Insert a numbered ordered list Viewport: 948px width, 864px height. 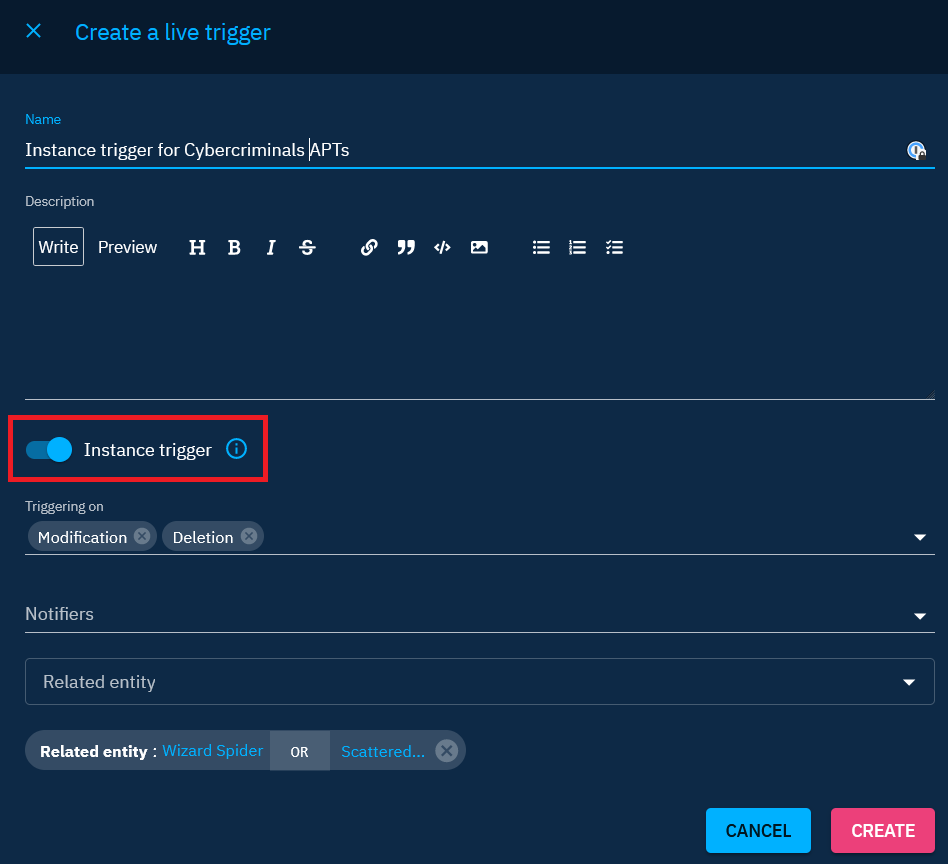tap(577, 247)
